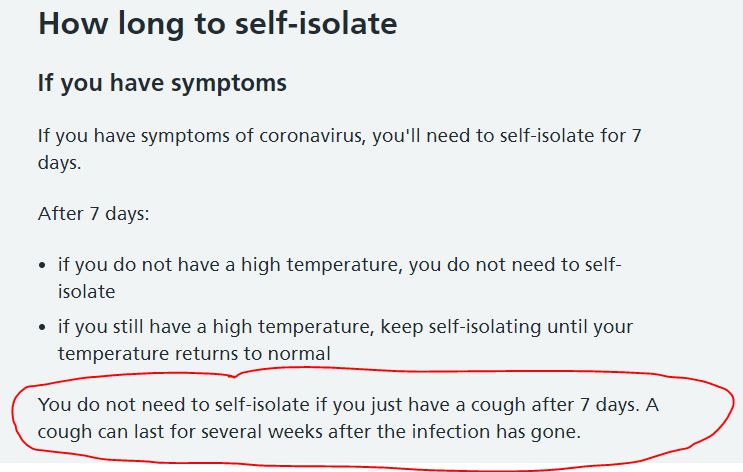
Task: Click 'self-isolate' in the main heading
Action: [316, 24]
